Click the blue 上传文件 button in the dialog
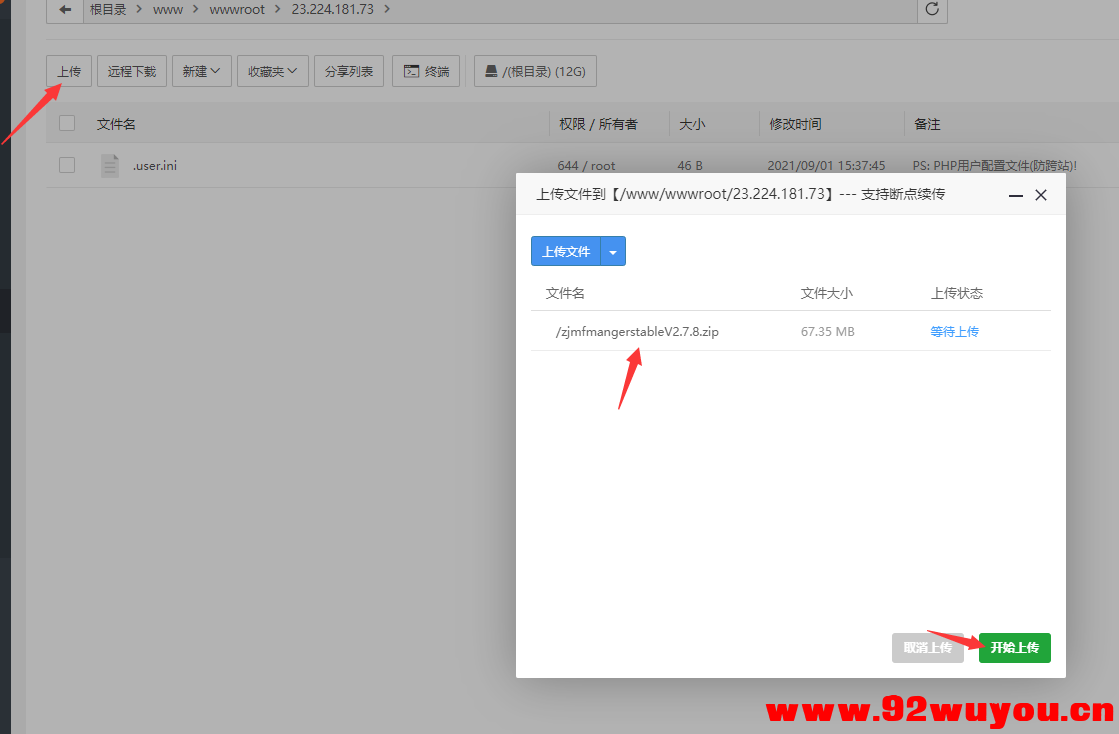 tap(565, 251)
